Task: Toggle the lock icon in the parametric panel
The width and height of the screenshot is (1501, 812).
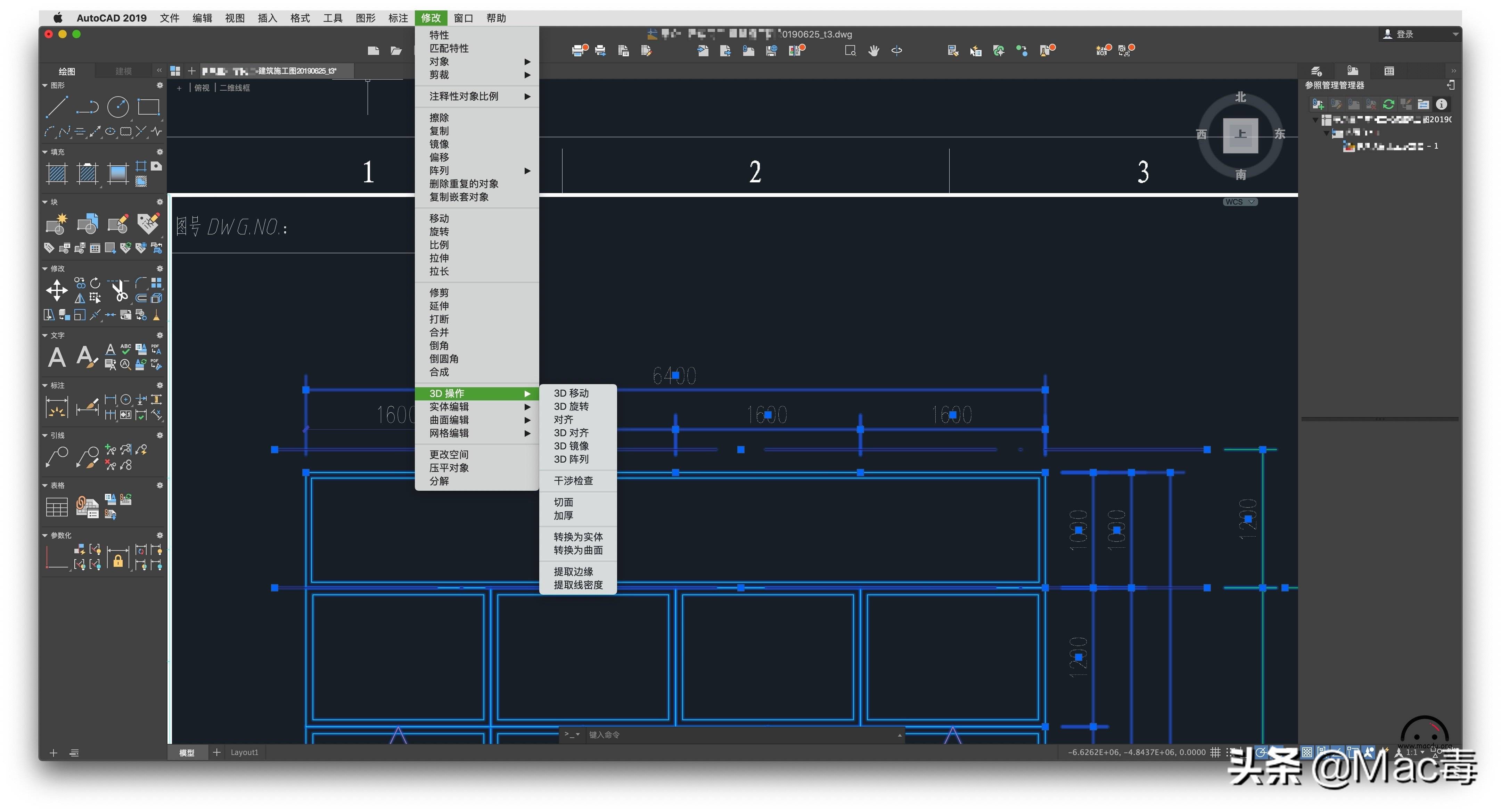Action: point(118,561)
